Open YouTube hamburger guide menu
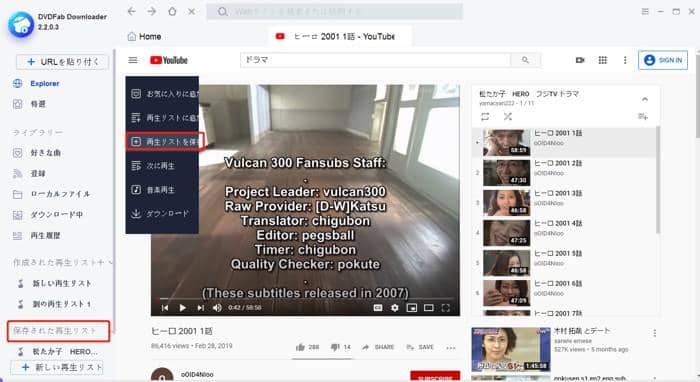The width and height of the screenshot is (700, 382). tap(133, 60)
